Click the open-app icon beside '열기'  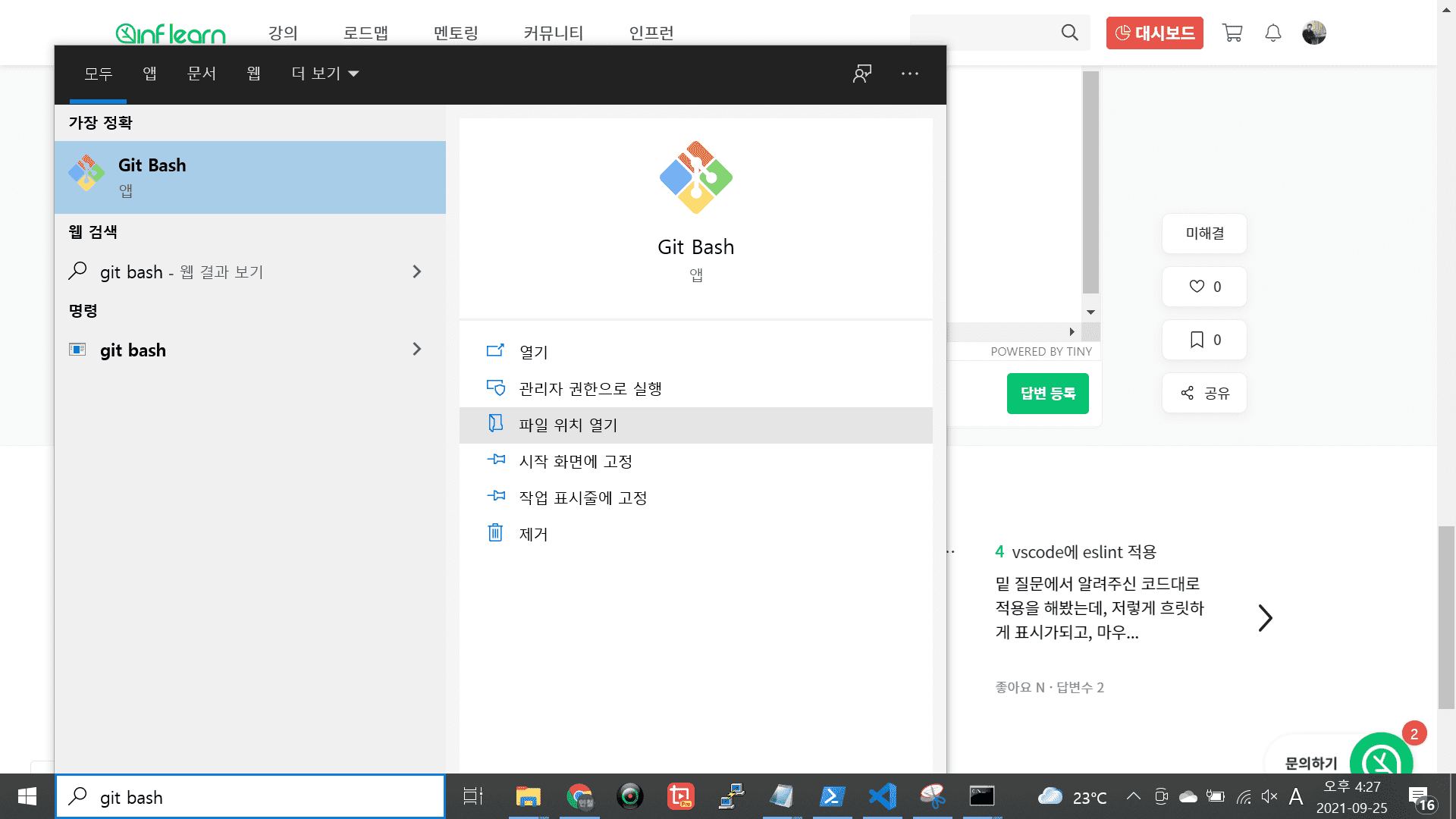[x=495, y=350]
